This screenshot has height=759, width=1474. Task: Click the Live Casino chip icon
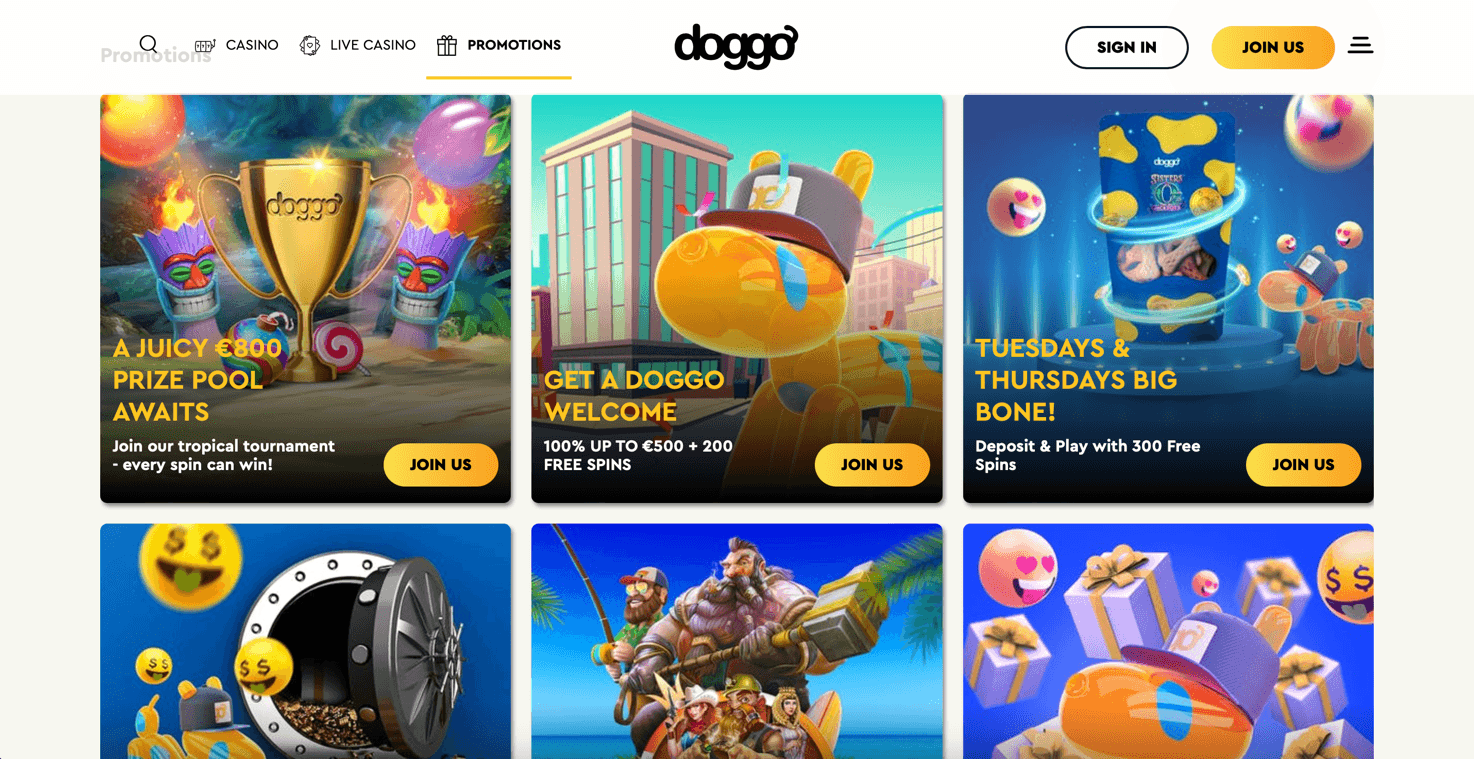point(310,45)
